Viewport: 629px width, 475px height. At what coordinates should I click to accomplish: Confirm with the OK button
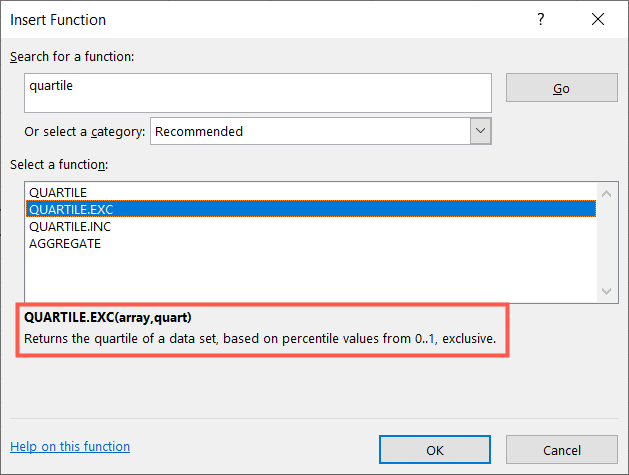pos(435,450)
